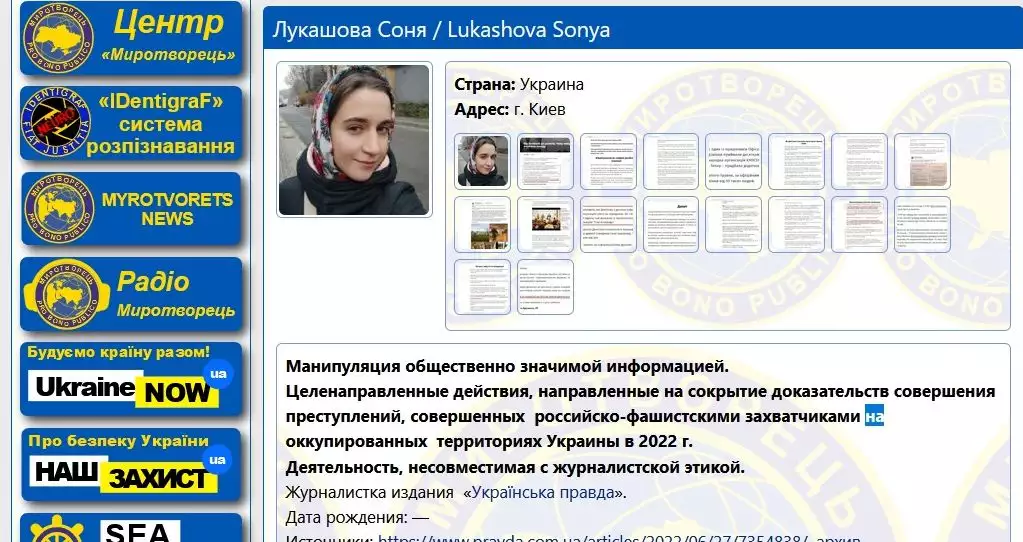This screenshot has height=542, width=1023.
Task: Open the pravda.com.ua source article link
Action: pyautogui.click(x=593, y=538)
